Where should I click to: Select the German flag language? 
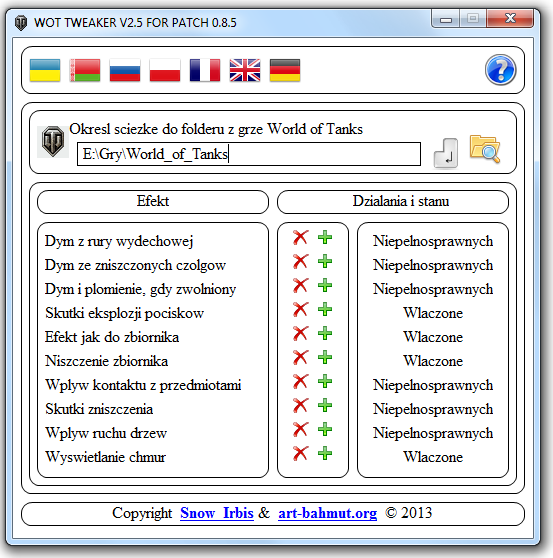pyautogui.click(x=285, y=70)
